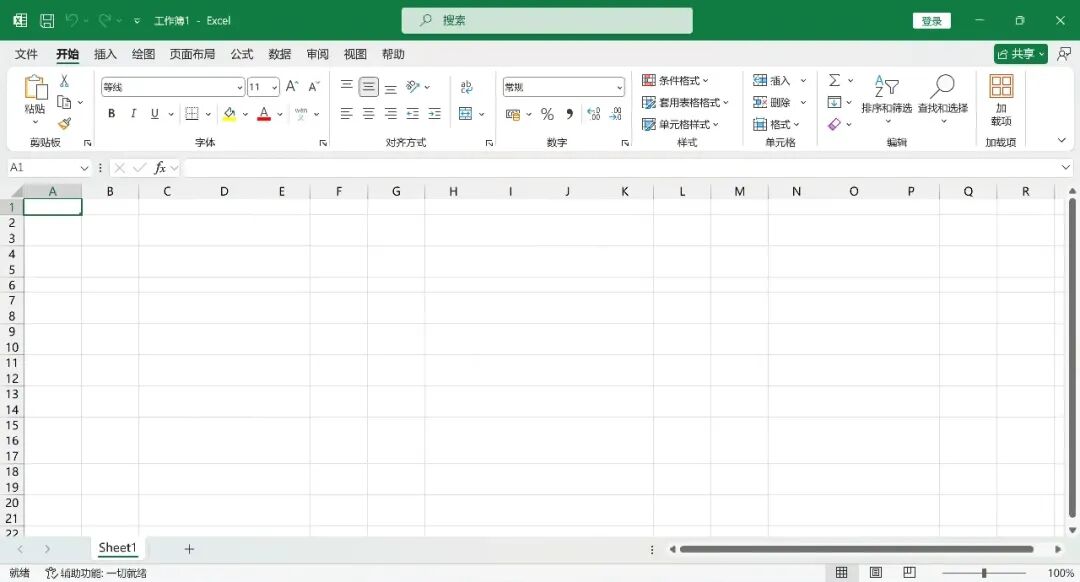Image resolution: width=1080 pixels, height=582 pixels.
Task: Click Delete cells button
Action: (771, 103)
